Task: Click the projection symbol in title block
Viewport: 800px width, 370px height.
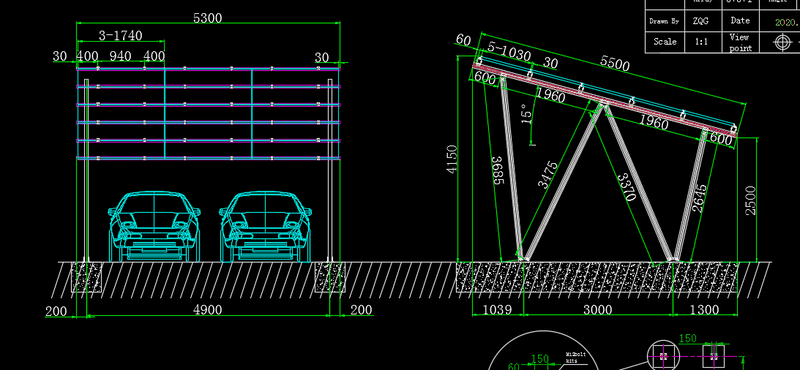Action: pos(782,42)
